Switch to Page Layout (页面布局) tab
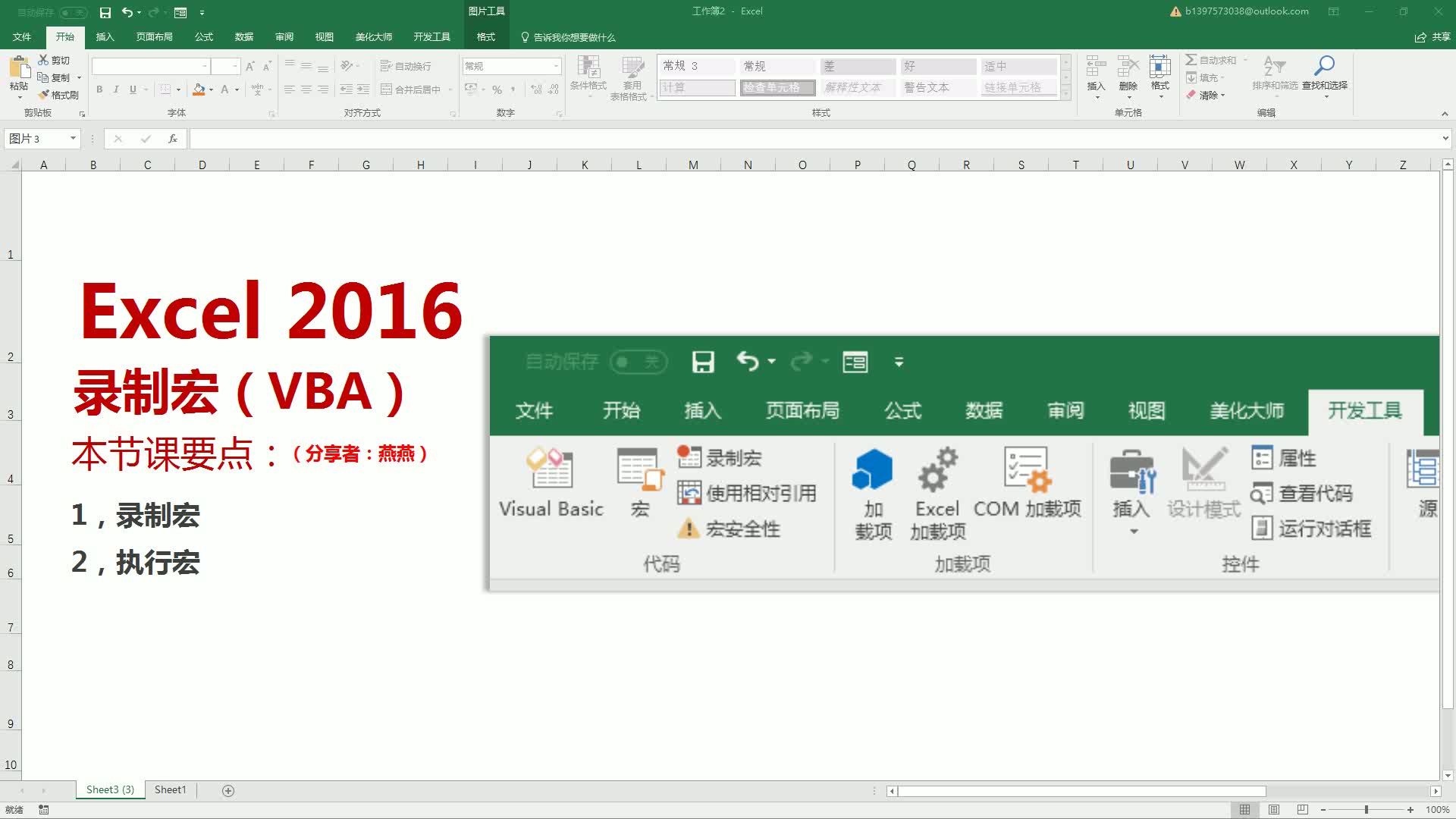The image size is (1456, 819). 154,37
